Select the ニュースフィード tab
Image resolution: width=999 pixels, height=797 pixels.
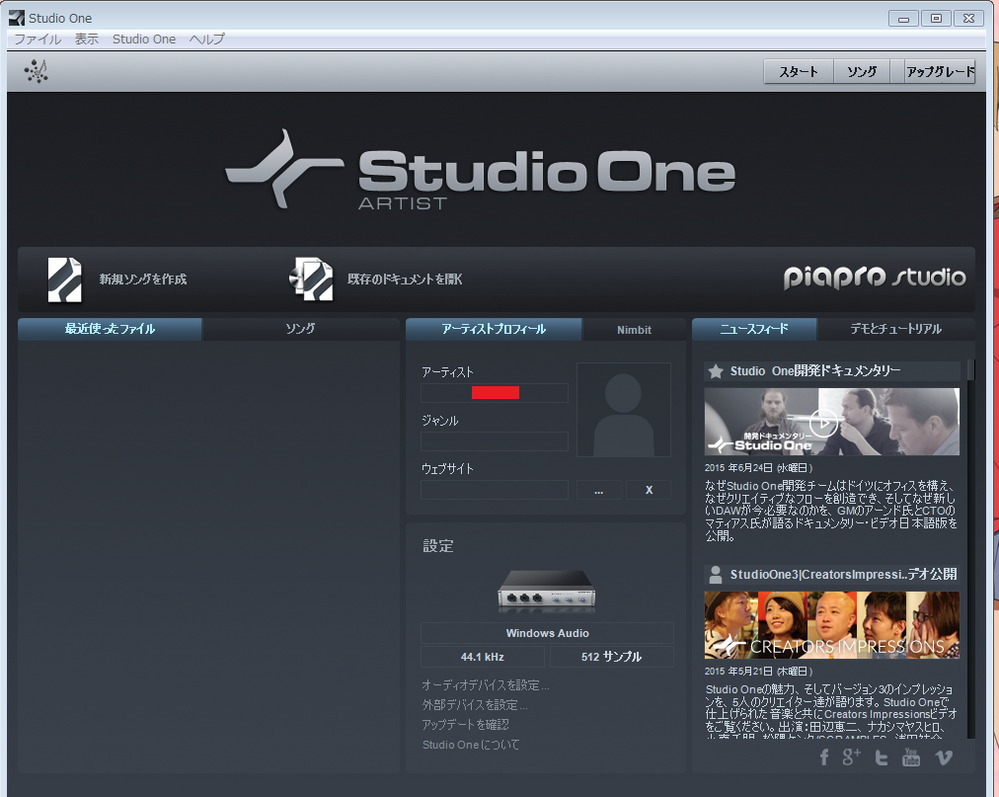coord(754,329)
